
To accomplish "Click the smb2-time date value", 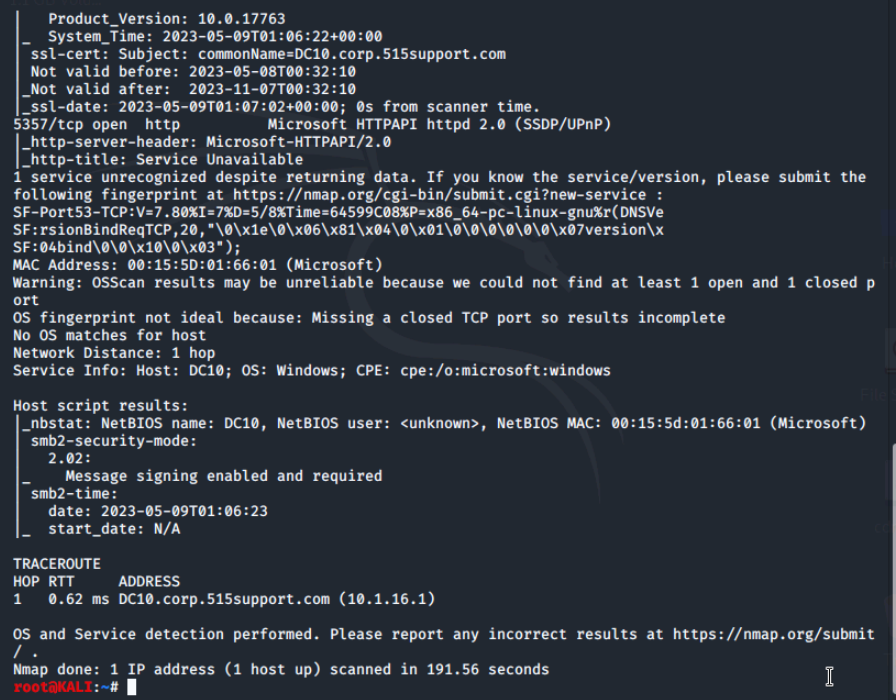I will (184, 511).
